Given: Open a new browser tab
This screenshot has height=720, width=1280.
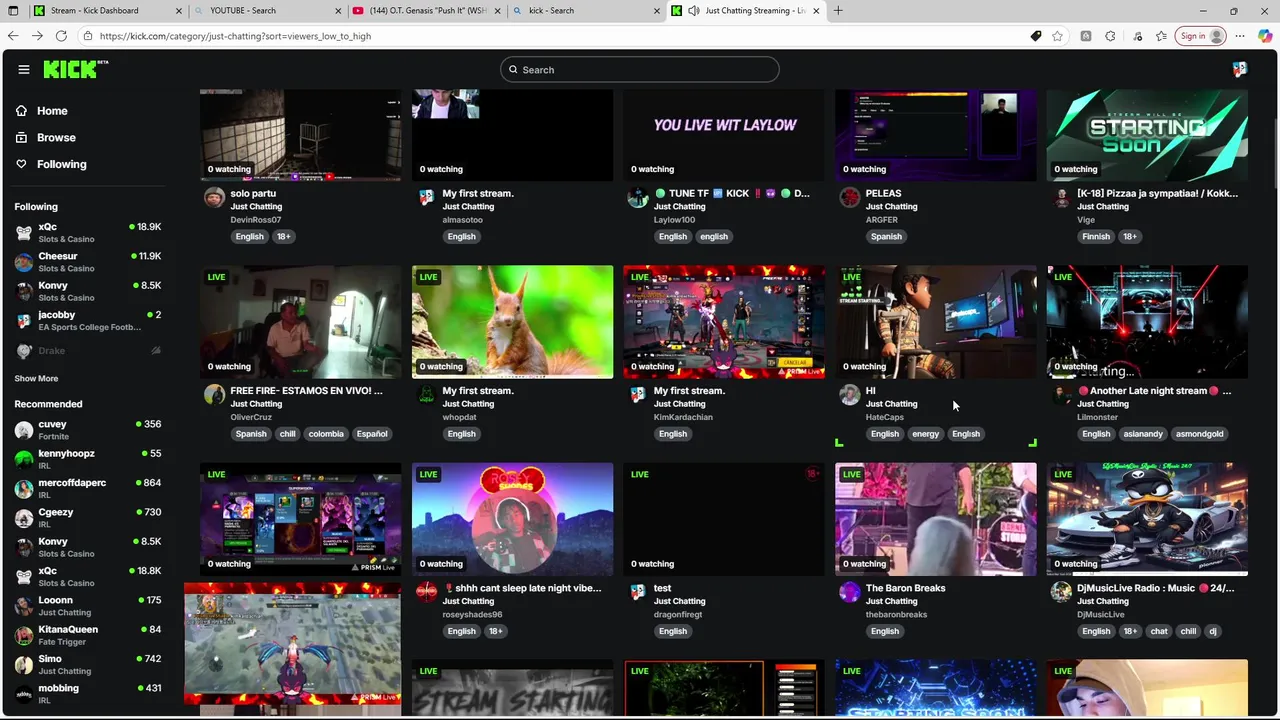Looking at the screenshot, I should point(838,11).
